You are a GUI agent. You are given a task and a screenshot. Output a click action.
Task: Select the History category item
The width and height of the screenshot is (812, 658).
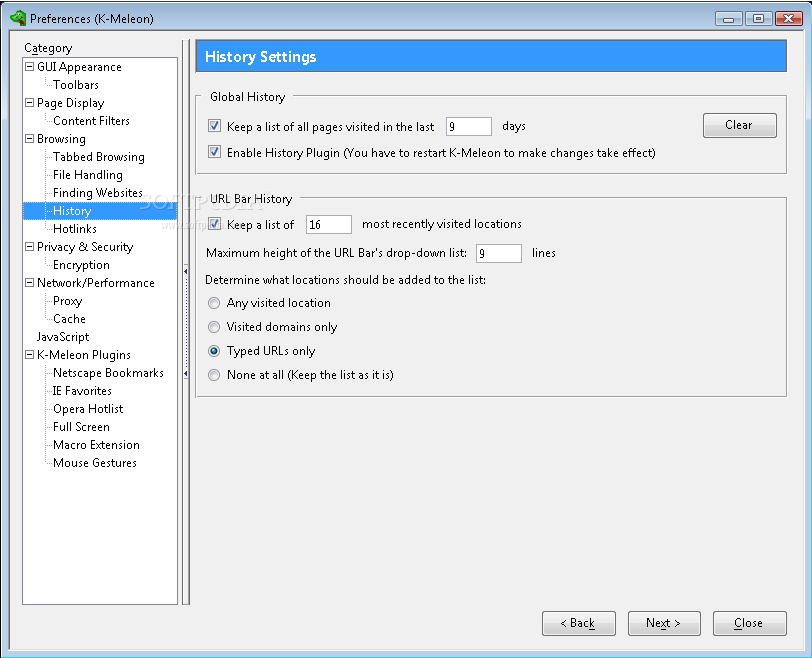coord(72,211)
